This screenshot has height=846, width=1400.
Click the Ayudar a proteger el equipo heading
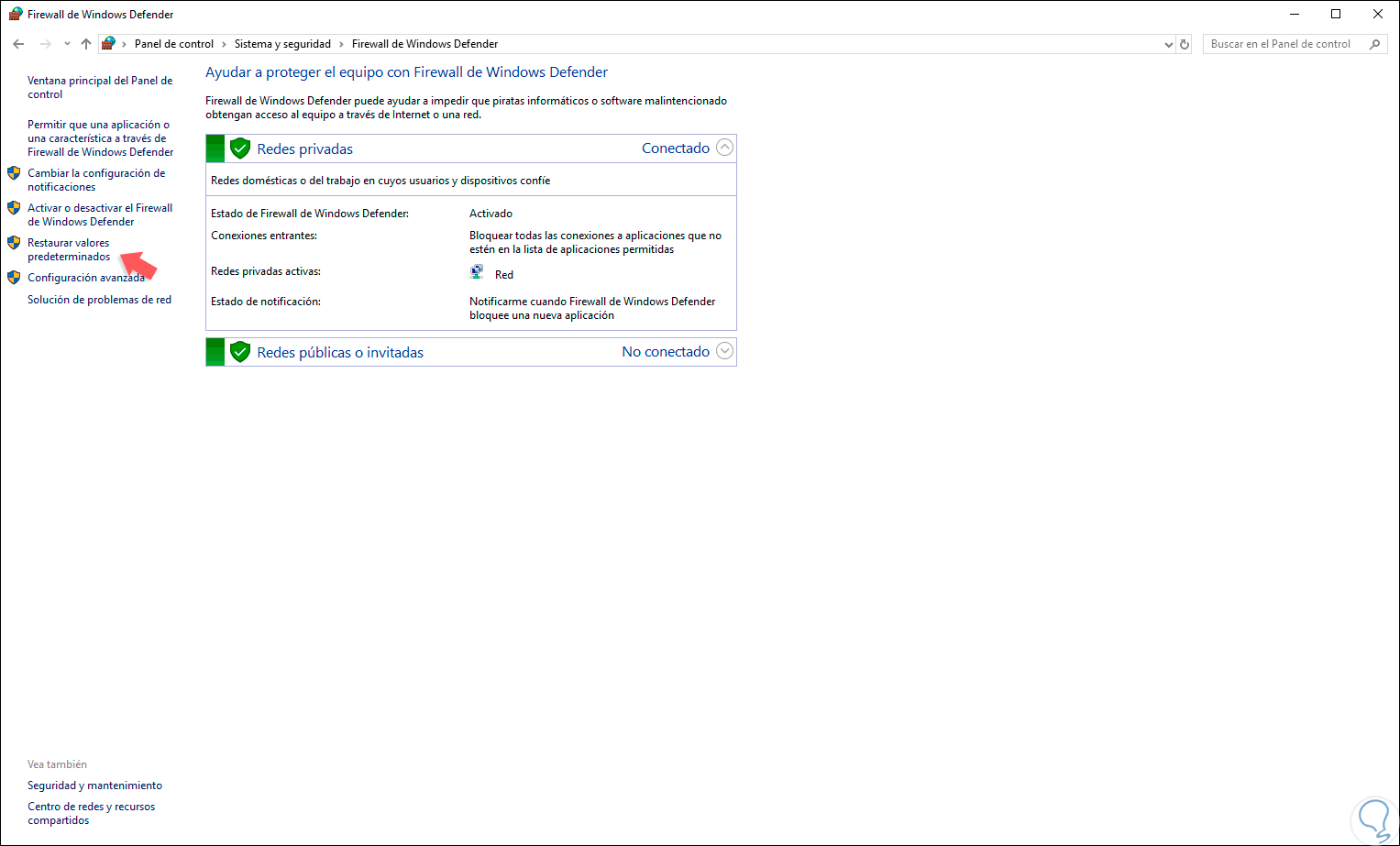tap(406, 72)
